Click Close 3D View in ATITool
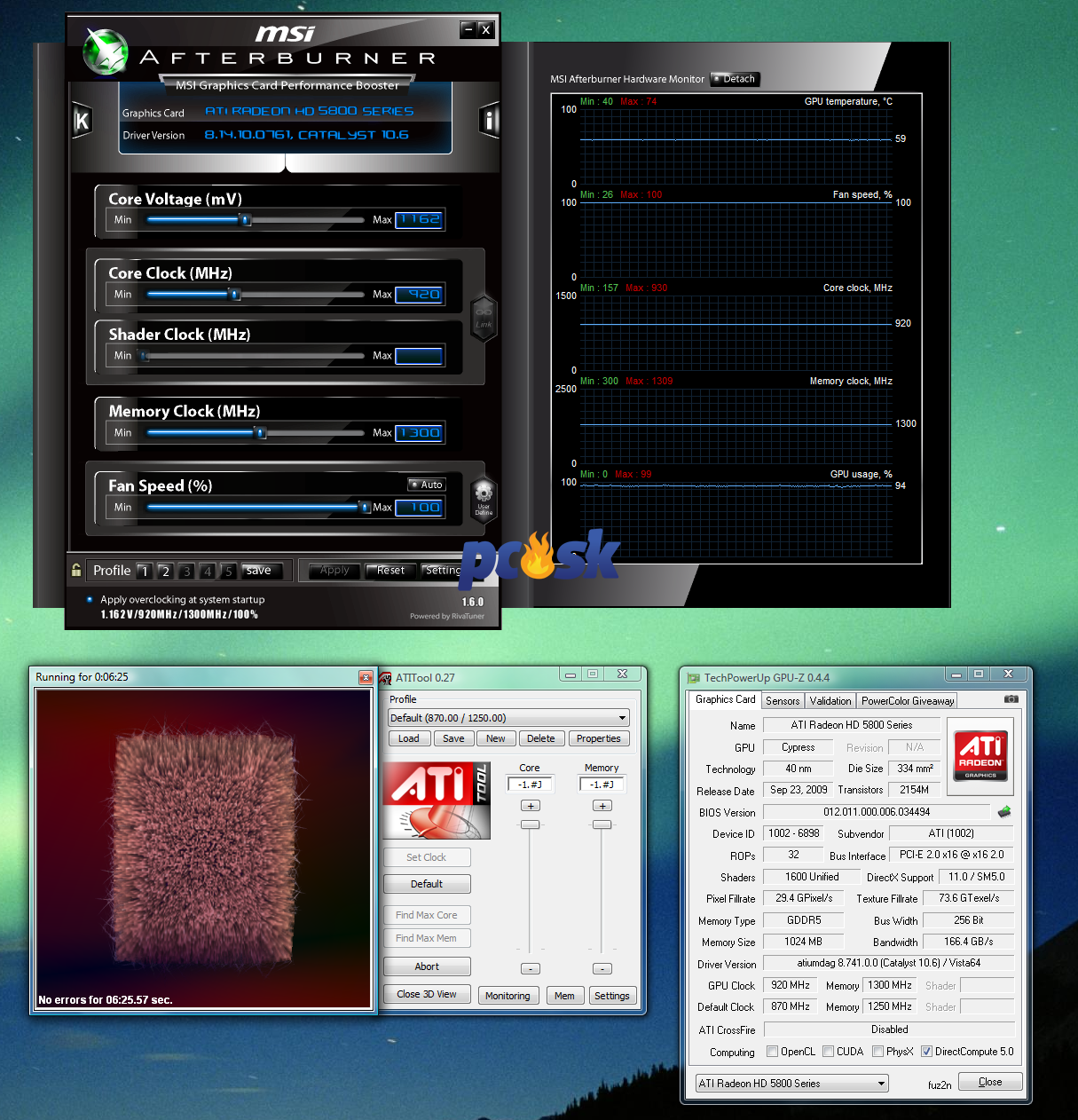The height and width of the screenshot is (1120, 1078). point(427,994)
